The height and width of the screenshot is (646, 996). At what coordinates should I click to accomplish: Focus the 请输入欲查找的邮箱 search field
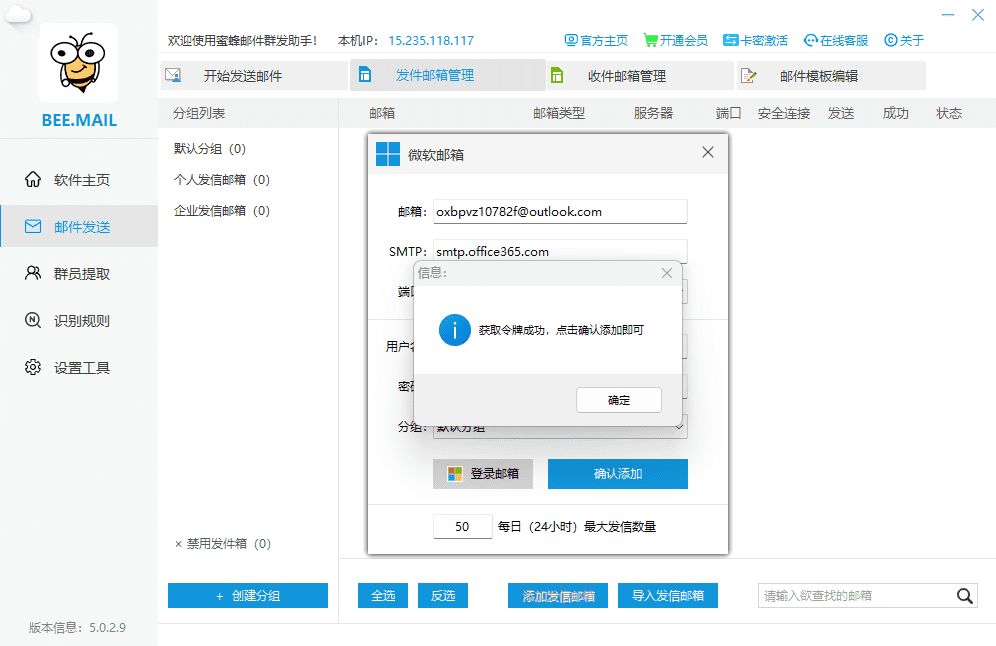(x=855, y=596)
